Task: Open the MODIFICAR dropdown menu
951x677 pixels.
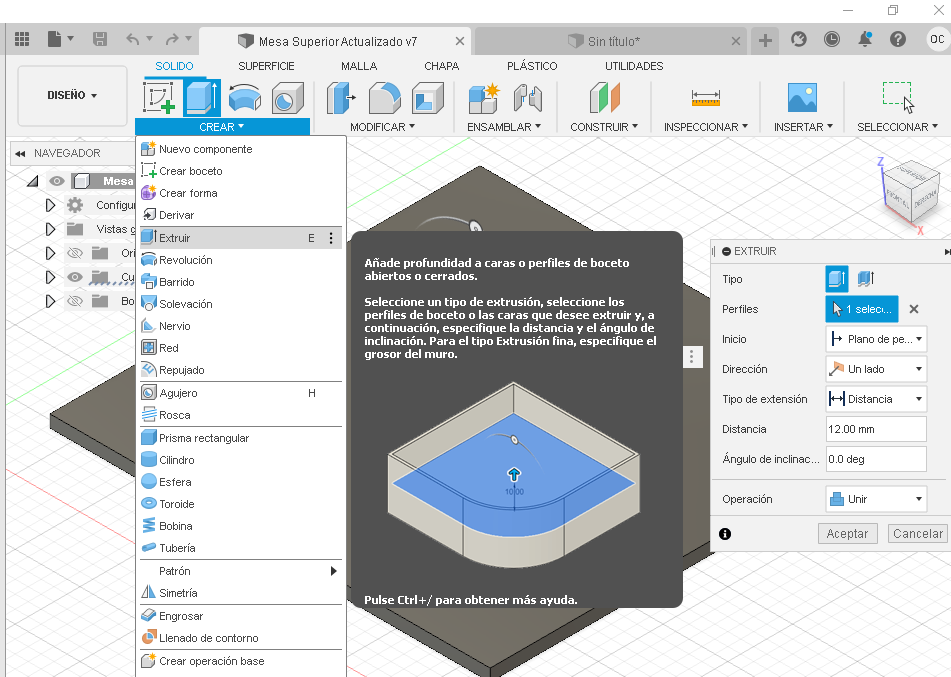Action: pyautogui.click(x=382, y=127)
